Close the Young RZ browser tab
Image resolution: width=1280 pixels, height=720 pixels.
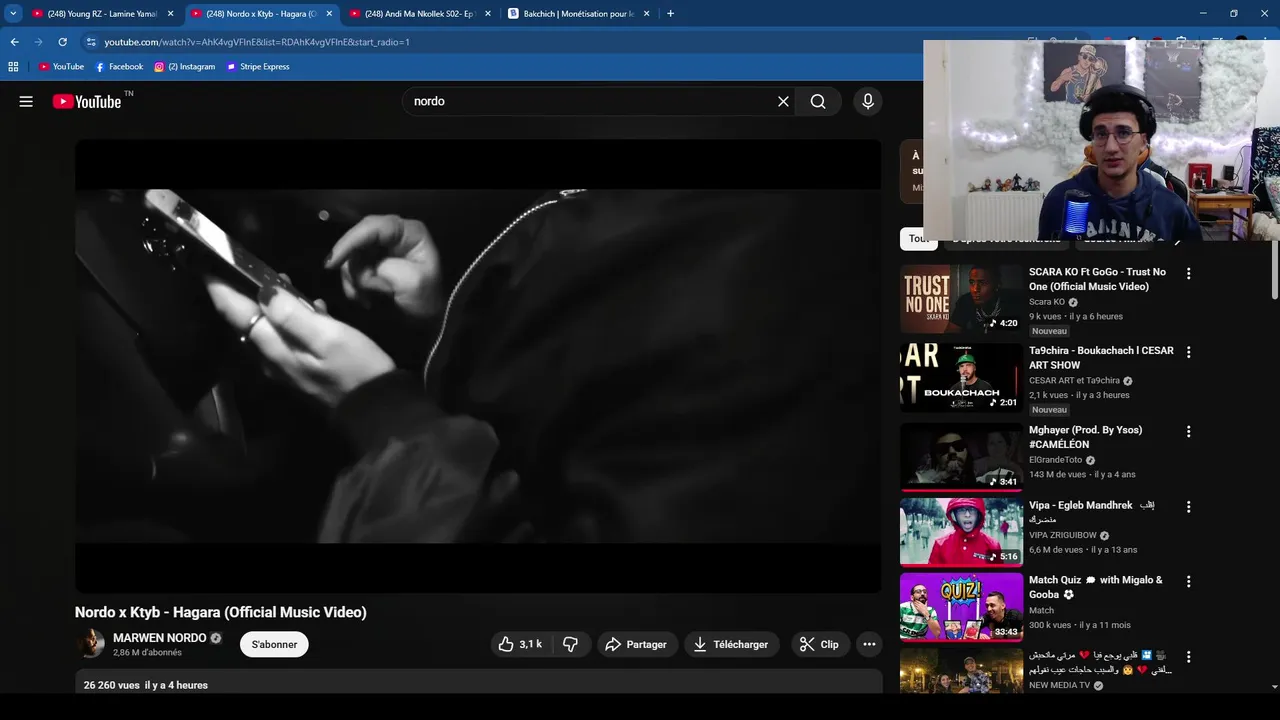pyautogui.click(x=170, y=14)
